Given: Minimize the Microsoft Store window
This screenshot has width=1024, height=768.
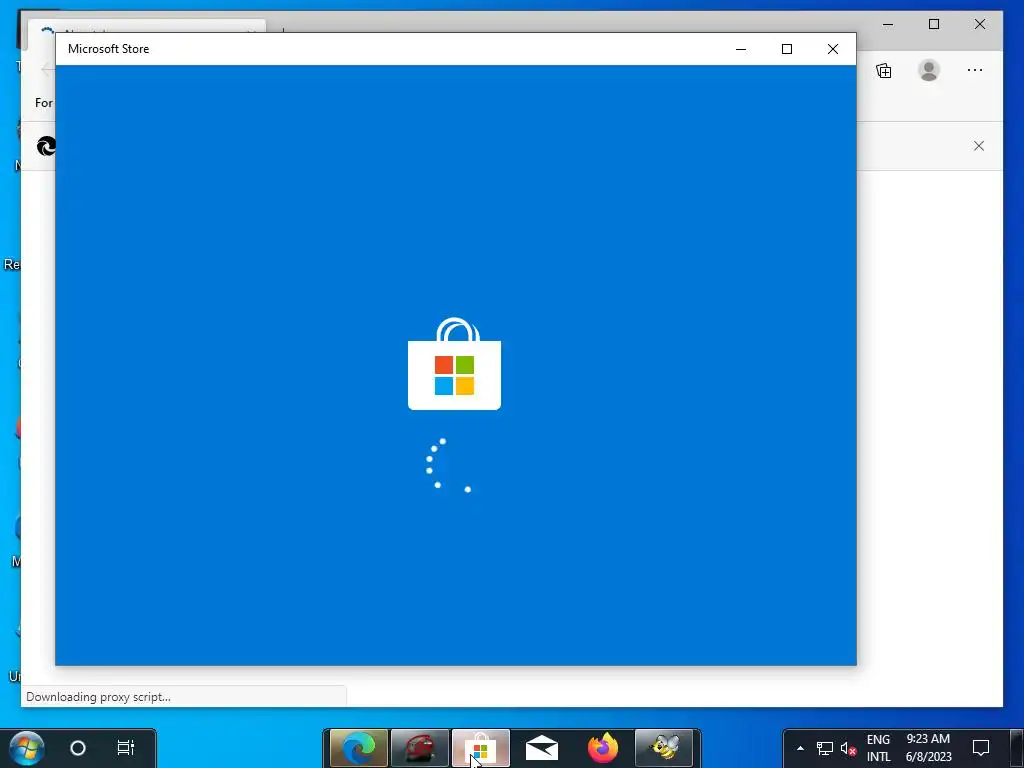Looking at the screenshot, I should pos(741,49).
